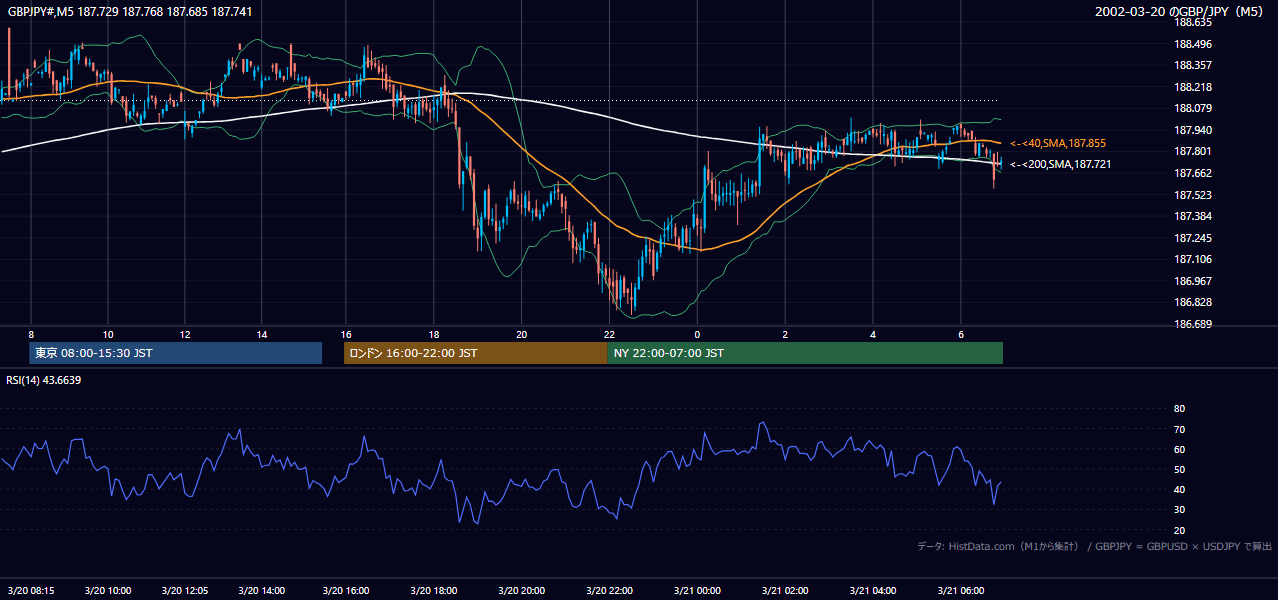
Task: Click price axis value 187.940
Action: tap(1192, 130)
